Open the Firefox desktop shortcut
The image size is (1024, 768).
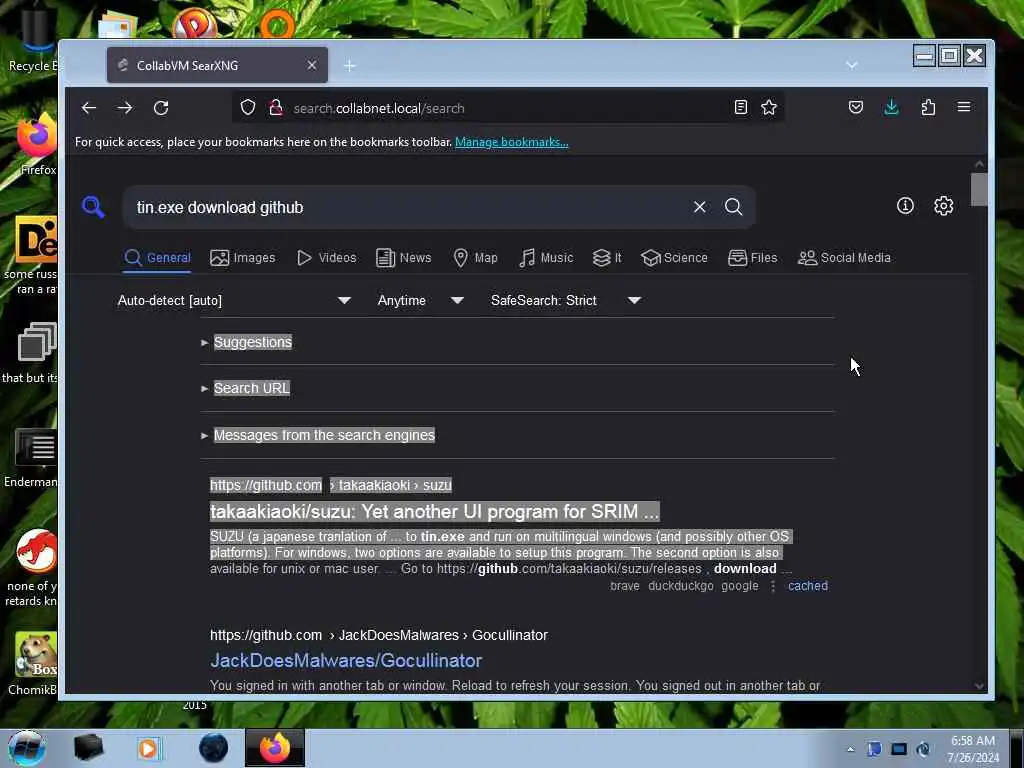click(x=37, y=144)
